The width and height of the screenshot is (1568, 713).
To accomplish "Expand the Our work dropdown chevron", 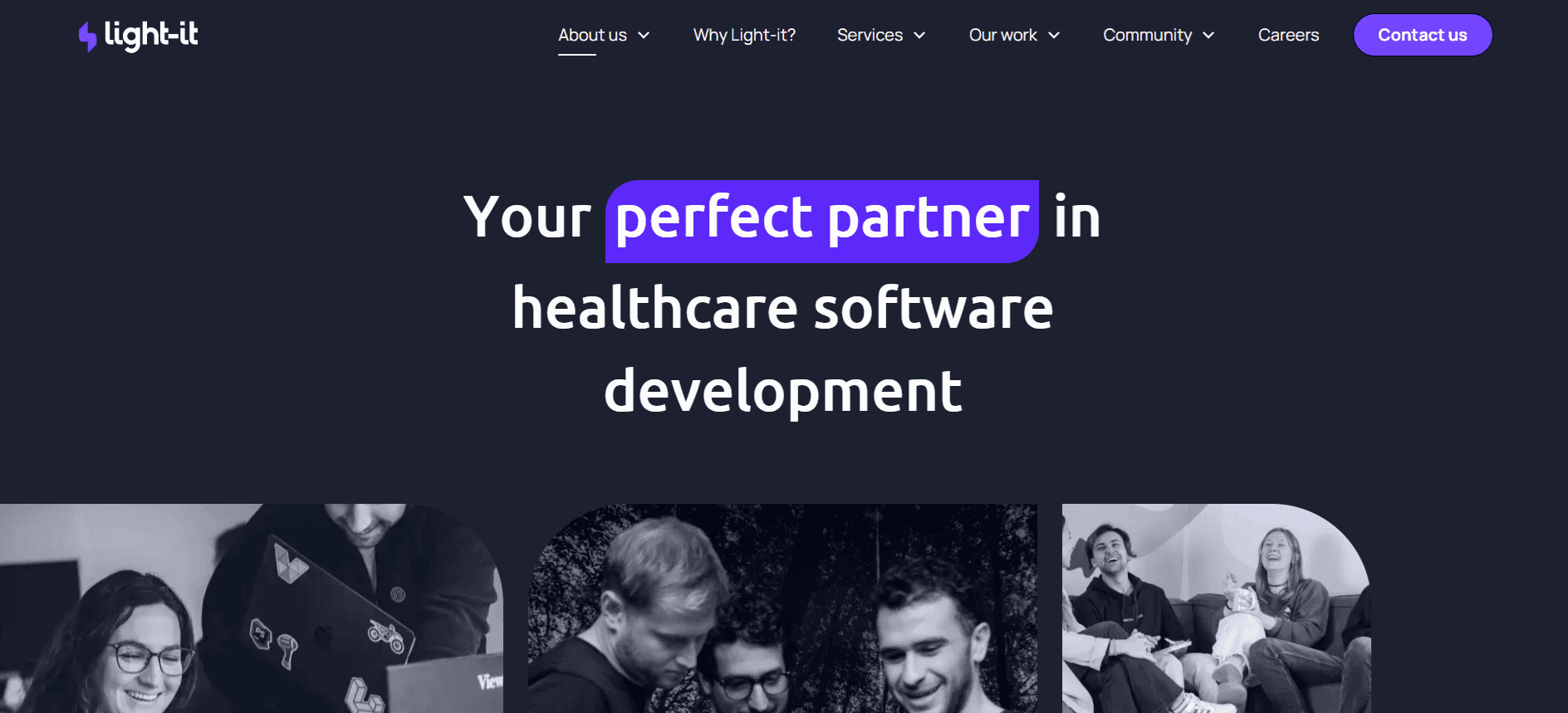I will 1054,35.
